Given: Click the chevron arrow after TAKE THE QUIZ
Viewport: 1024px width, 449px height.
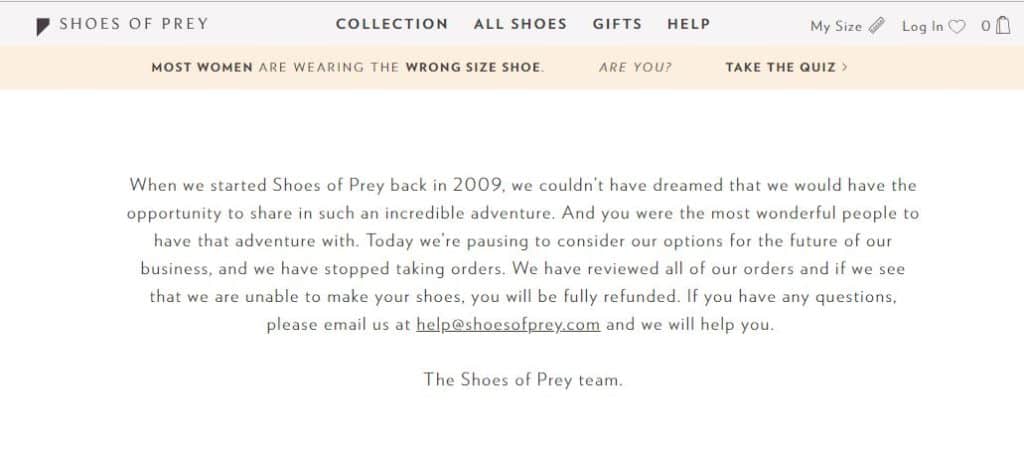Looking at the screenshot, I should pyautogui.click(x=844, y=67).
